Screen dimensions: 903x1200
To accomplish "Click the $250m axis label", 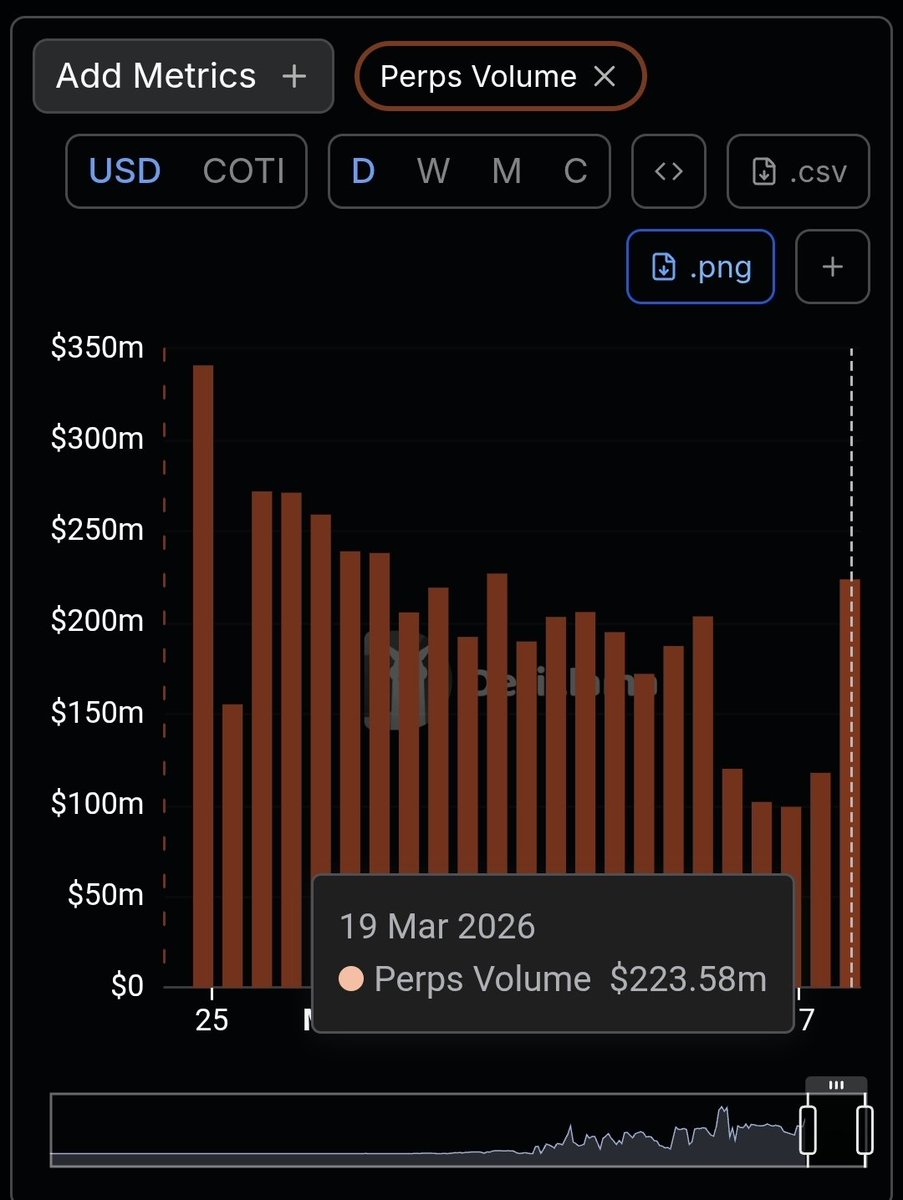I will pyautogui.click(x=97, y=530).
